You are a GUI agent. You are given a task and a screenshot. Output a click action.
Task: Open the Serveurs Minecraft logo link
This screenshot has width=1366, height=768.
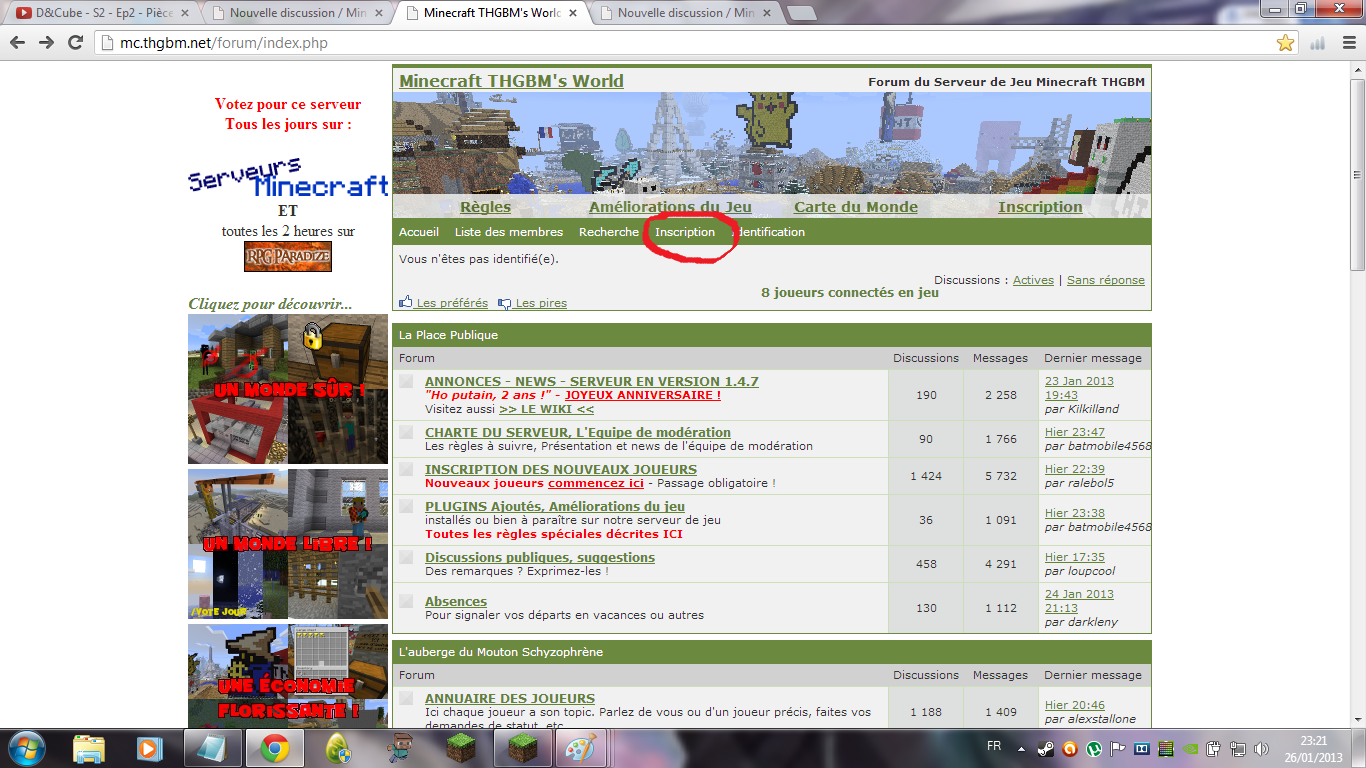288,178
